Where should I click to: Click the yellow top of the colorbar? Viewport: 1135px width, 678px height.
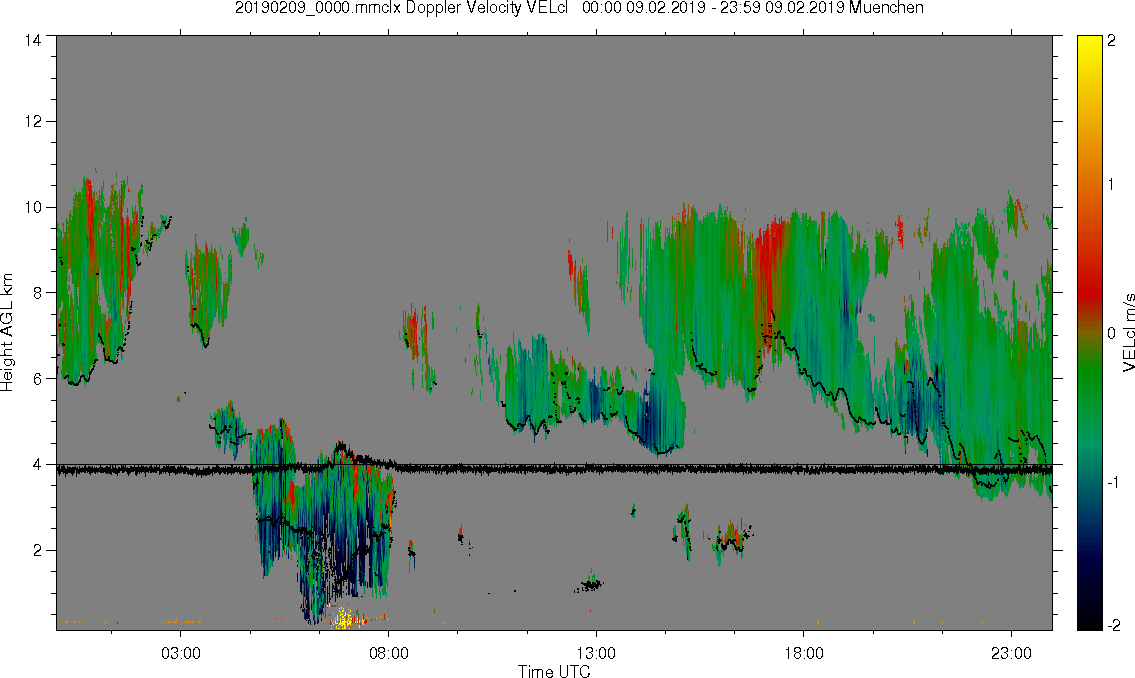[1089, 47]
